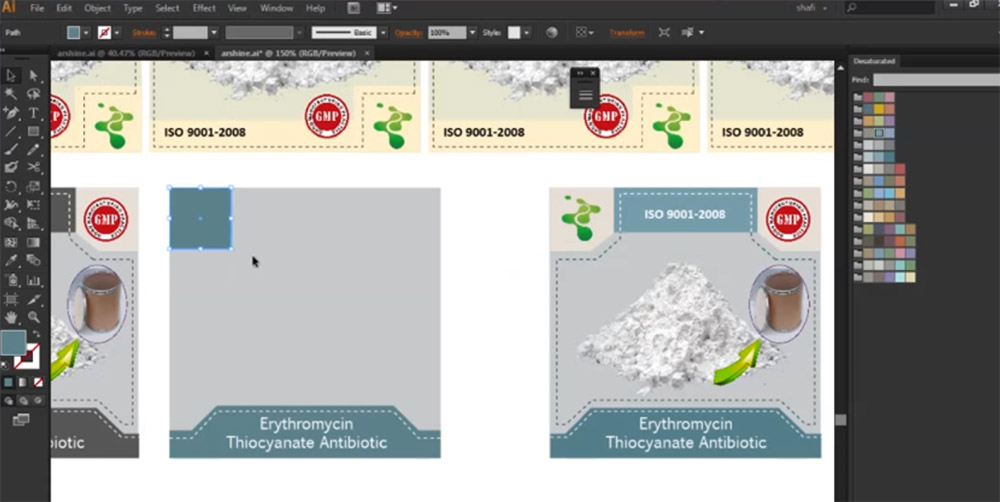
Task: Open fill color dropdown in control bar
Action: (x=86, y=33)
